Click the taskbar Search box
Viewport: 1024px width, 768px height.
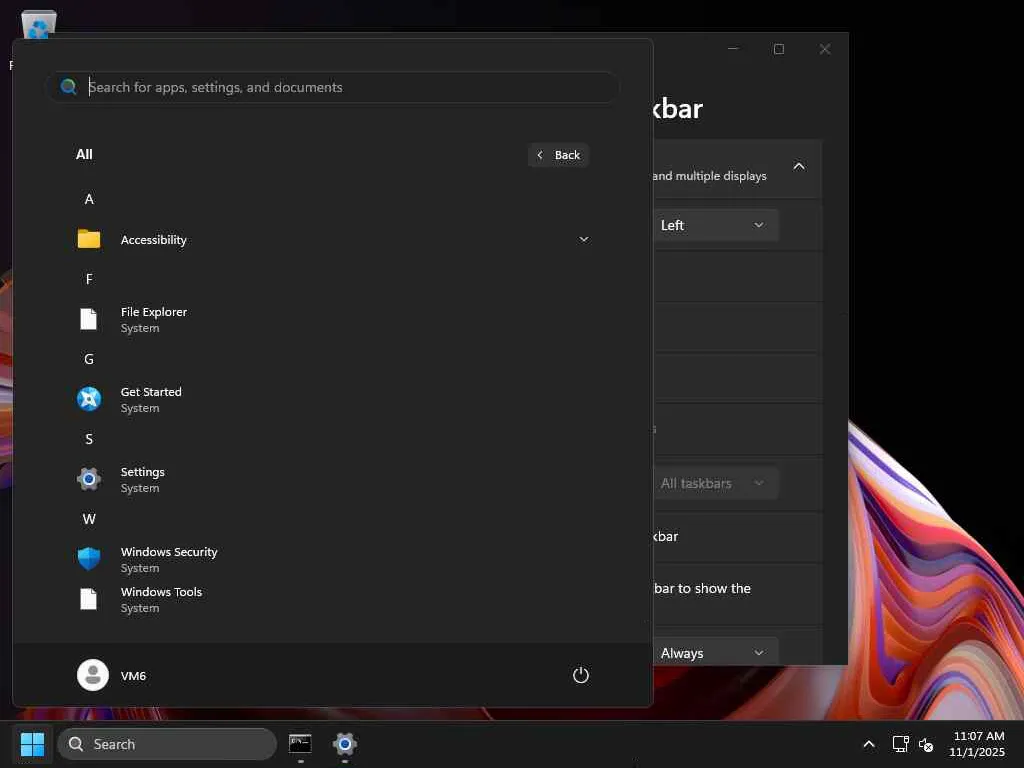coord(167,744)
